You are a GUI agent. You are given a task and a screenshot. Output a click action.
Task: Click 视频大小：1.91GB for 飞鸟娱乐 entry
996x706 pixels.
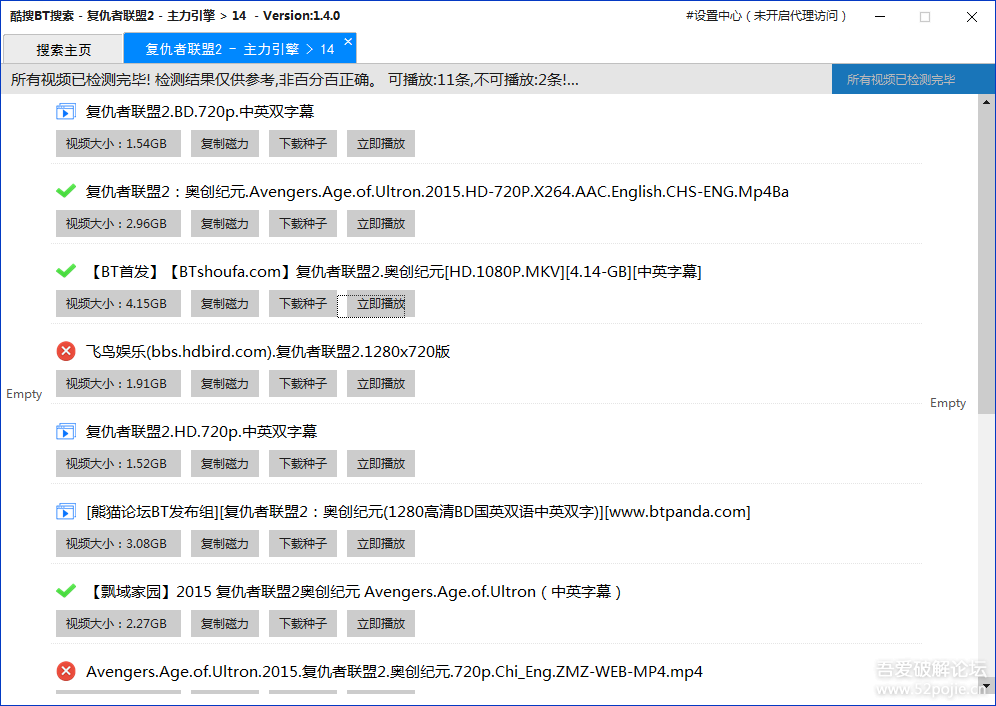coord(118,384)
